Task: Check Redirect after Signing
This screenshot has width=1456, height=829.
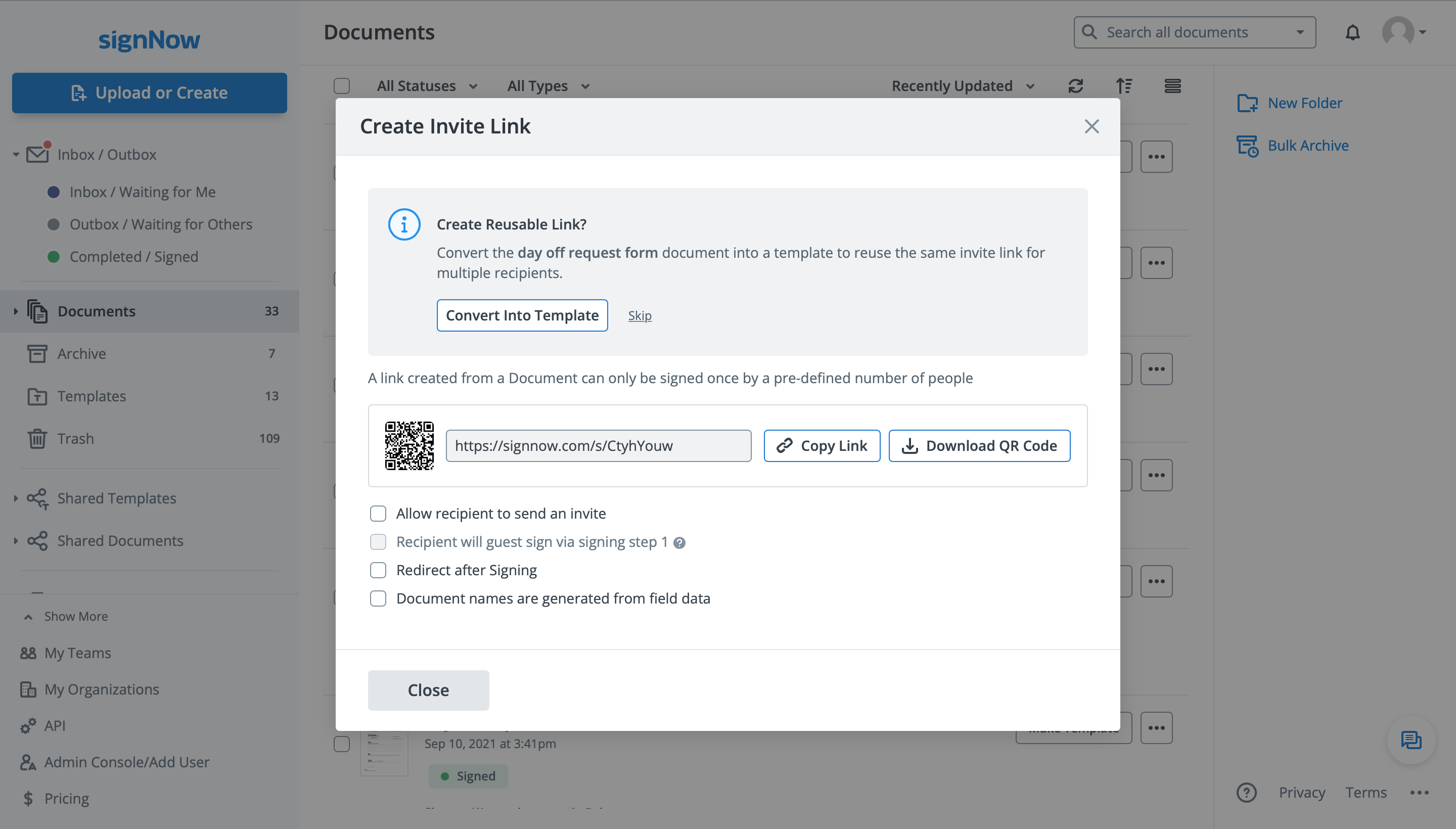Action: tap(378, 569)
